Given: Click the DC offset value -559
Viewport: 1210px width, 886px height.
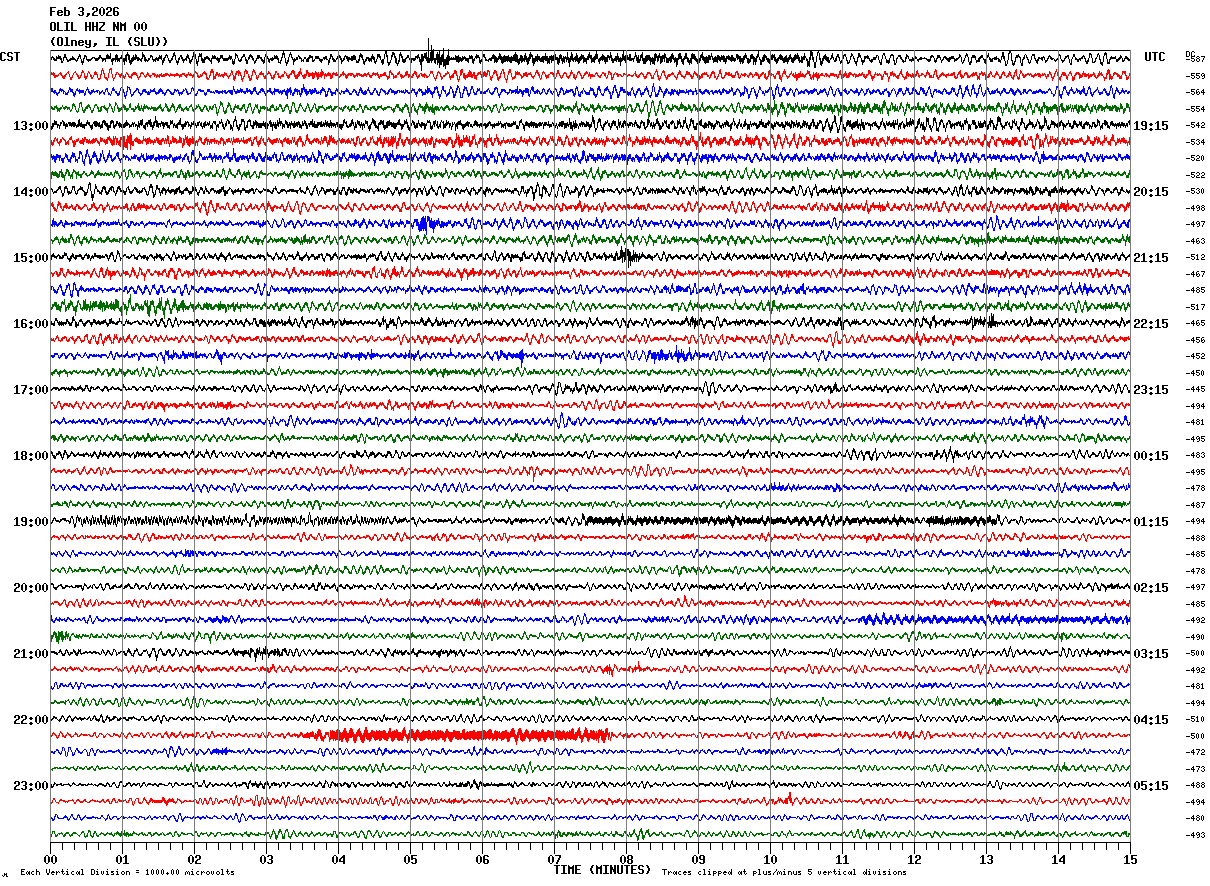Looking at the screenshot, I should click(x=1195, y=76).
